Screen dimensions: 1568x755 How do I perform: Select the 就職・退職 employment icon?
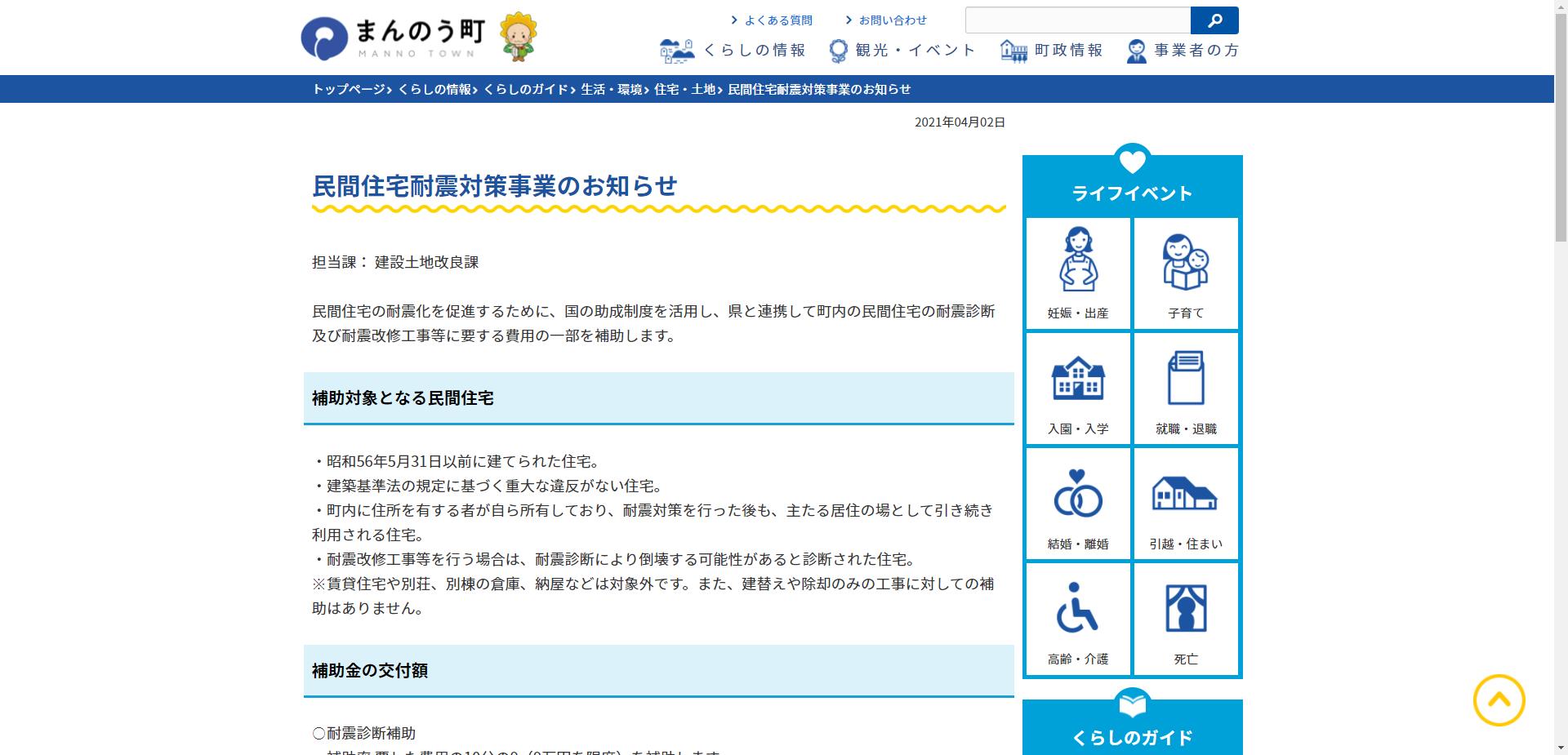click(1186, 384)
